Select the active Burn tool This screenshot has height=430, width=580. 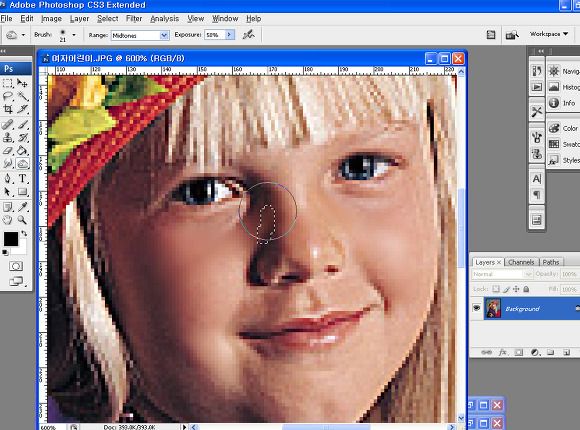23,164
